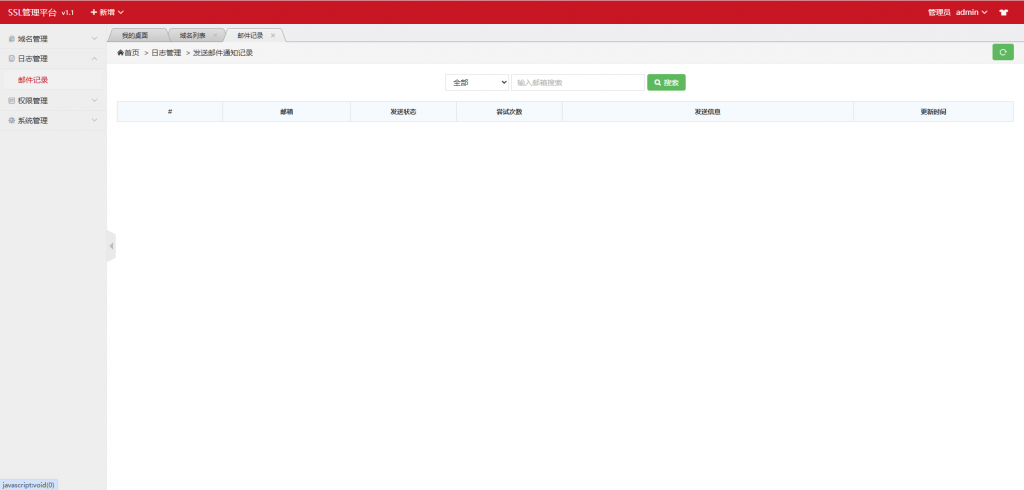Screen dimensions: 1024x490
Task: Click the green 搜索 button
Action: pyautogui.click(x=666, y=82)
